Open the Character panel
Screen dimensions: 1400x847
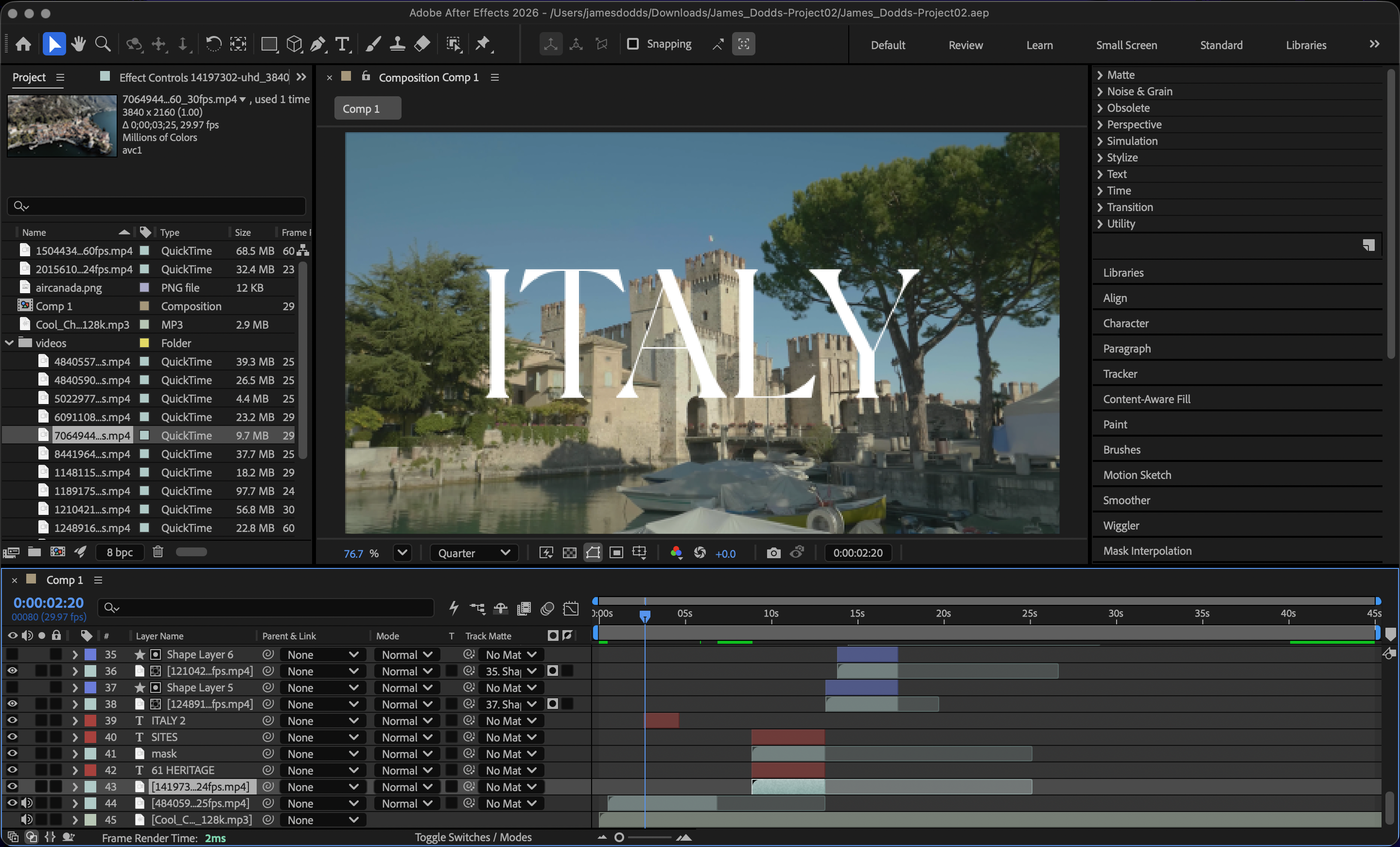point(1125,323)
